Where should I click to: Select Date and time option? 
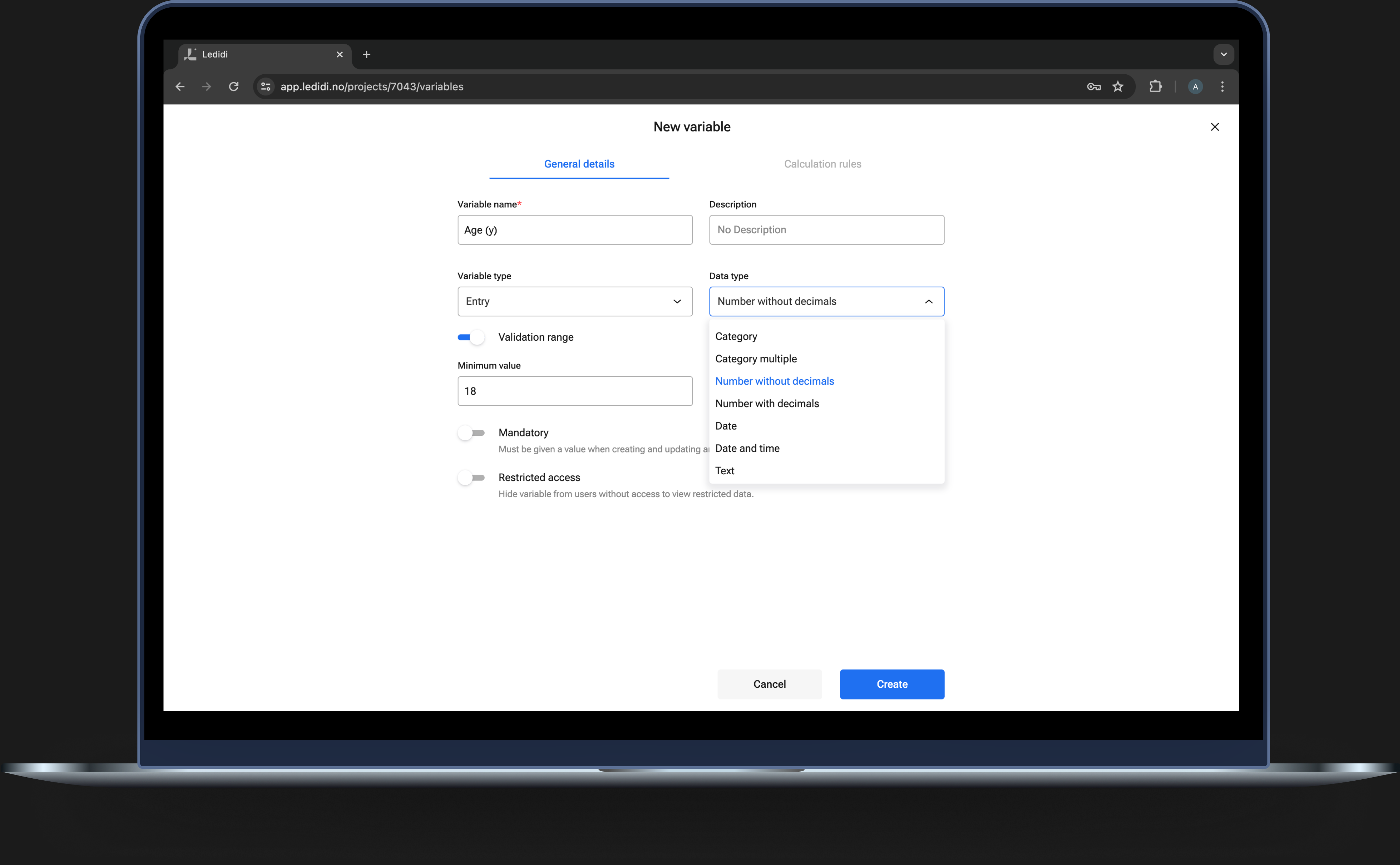[x=747, y=448]
